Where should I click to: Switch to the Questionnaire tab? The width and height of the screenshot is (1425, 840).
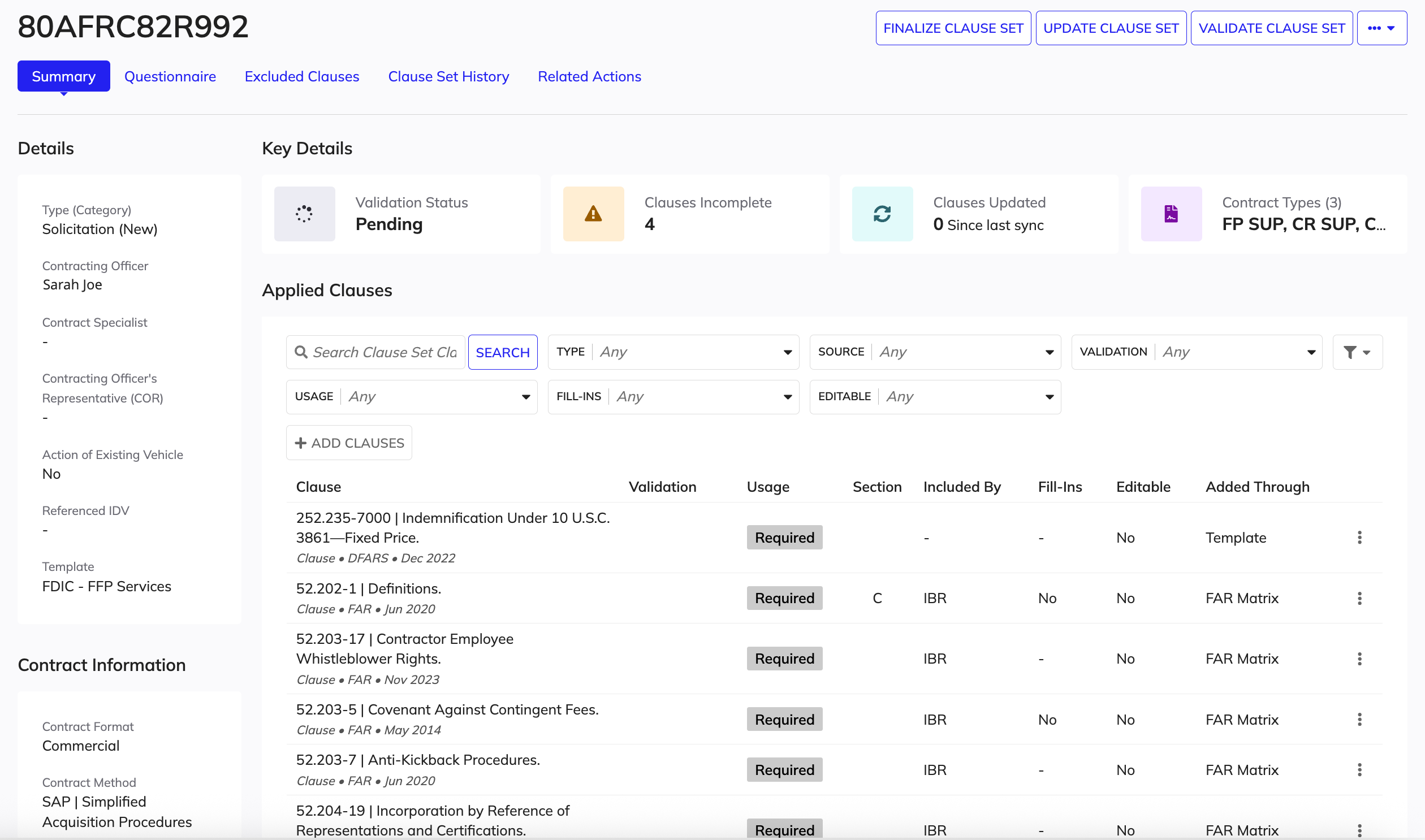click(170, 76)
